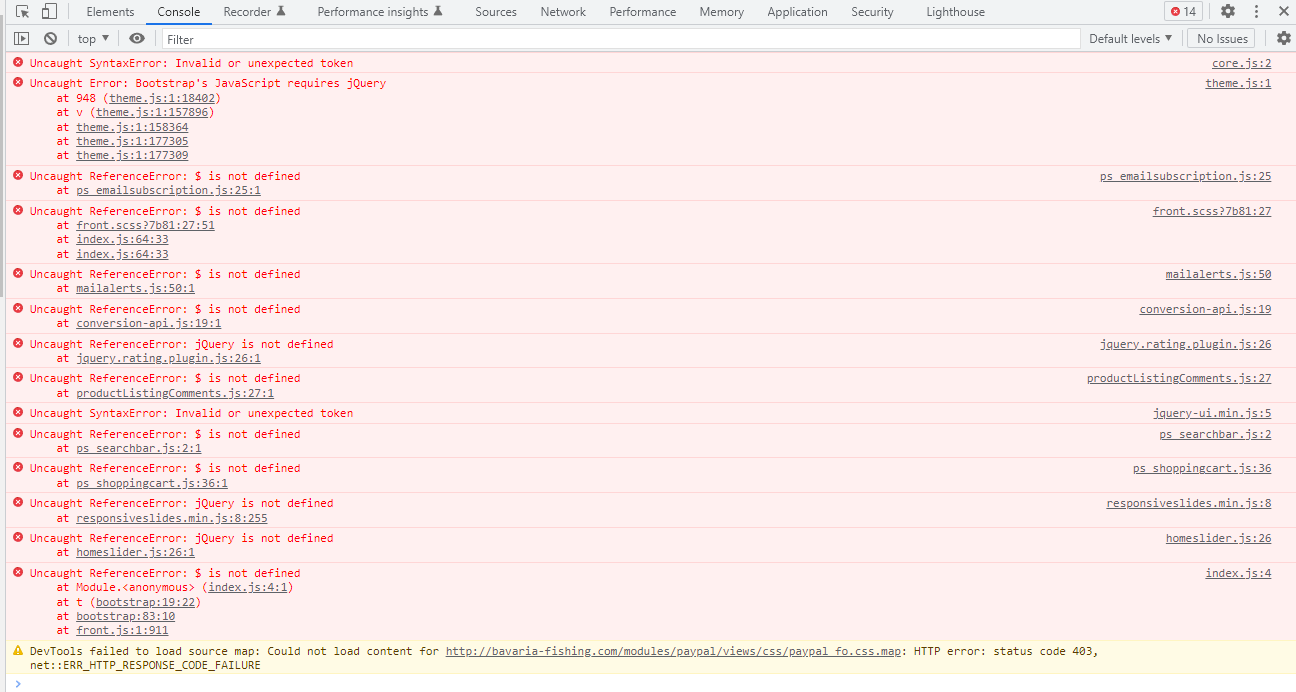Open ps_searchbar.js:2 source link on right
This screenshot has width=1296, height=692.
pos(1215,434)
